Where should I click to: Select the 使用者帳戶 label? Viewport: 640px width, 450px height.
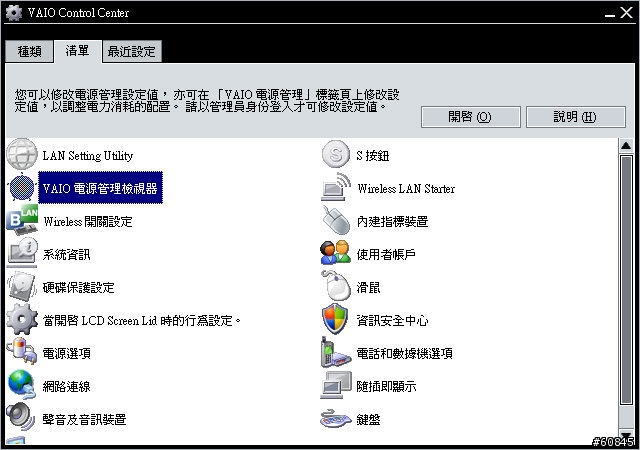(x=386, y=254)
